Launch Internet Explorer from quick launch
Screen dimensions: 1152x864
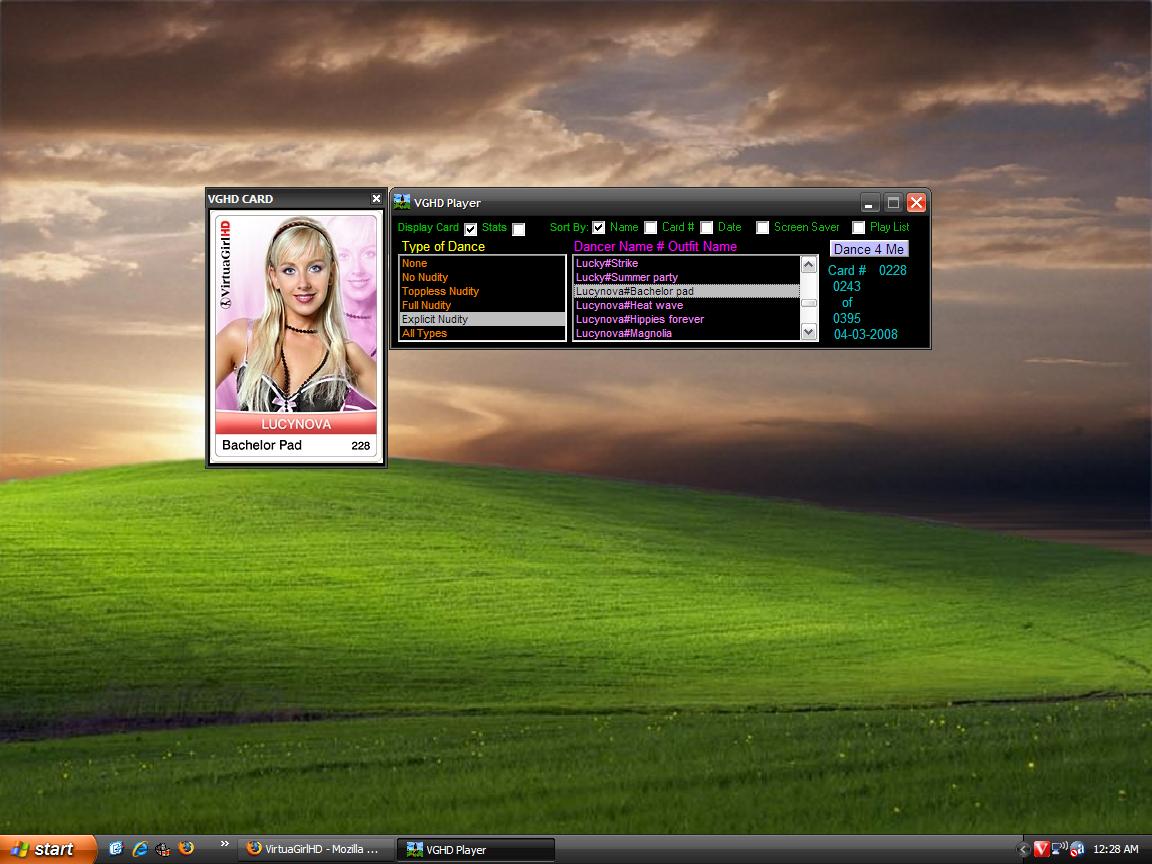pyautogui.click(x=140, y=849)
